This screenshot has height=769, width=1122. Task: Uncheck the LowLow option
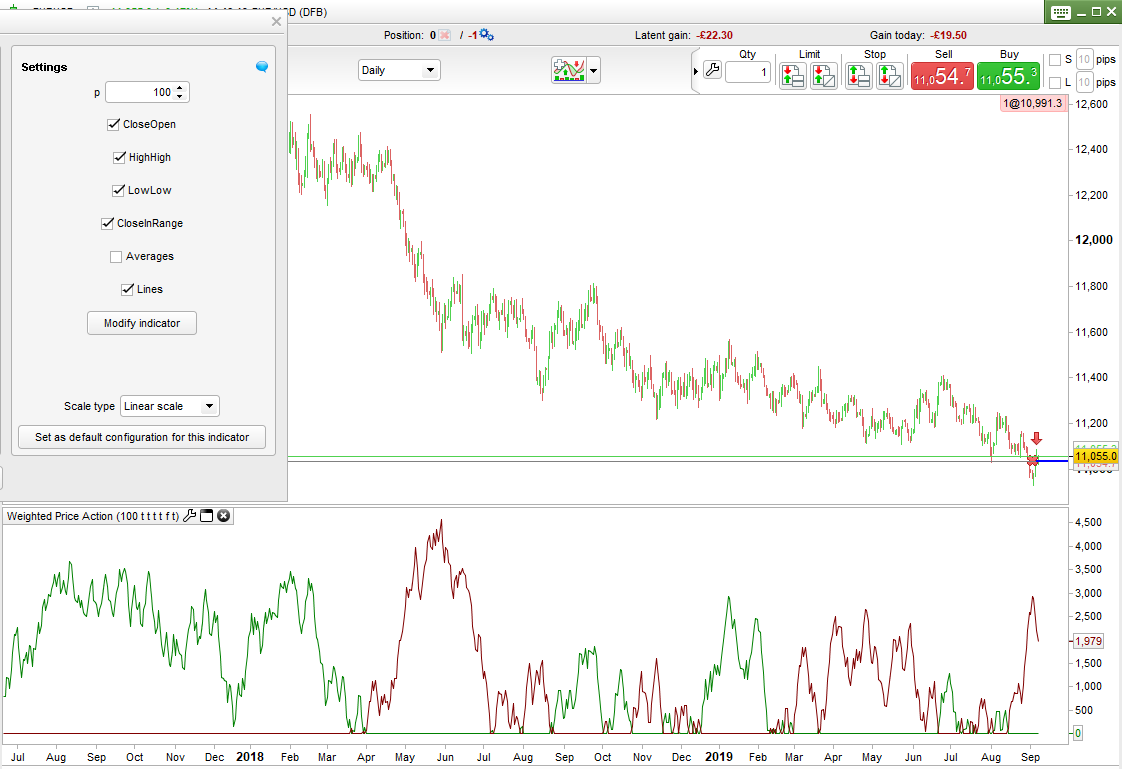coord(119,190)
